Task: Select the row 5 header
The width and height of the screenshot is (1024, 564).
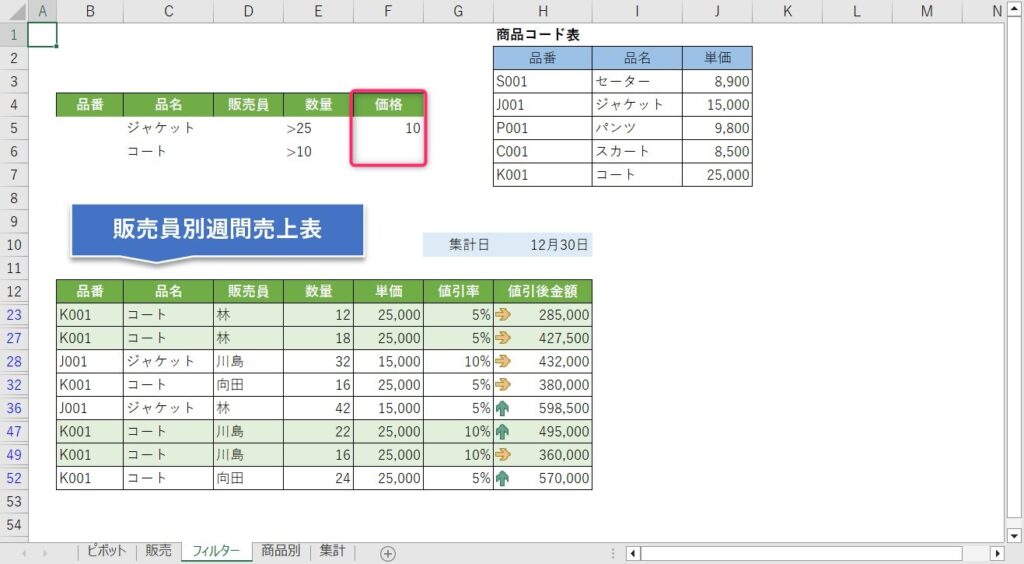Action: (14, 128)
